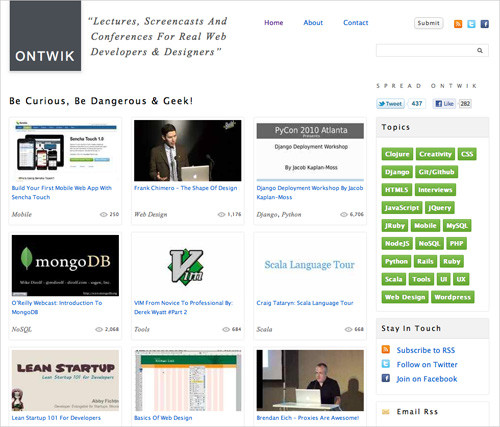Click the Brendan Eich video thumbnail
The width and height of the screenshot is (500, 427).
click(x=310, y=380)
